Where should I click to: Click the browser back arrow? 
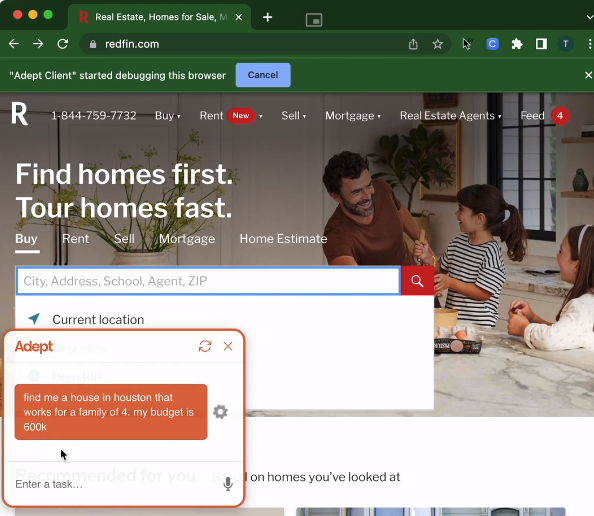(x=14, y=44)
